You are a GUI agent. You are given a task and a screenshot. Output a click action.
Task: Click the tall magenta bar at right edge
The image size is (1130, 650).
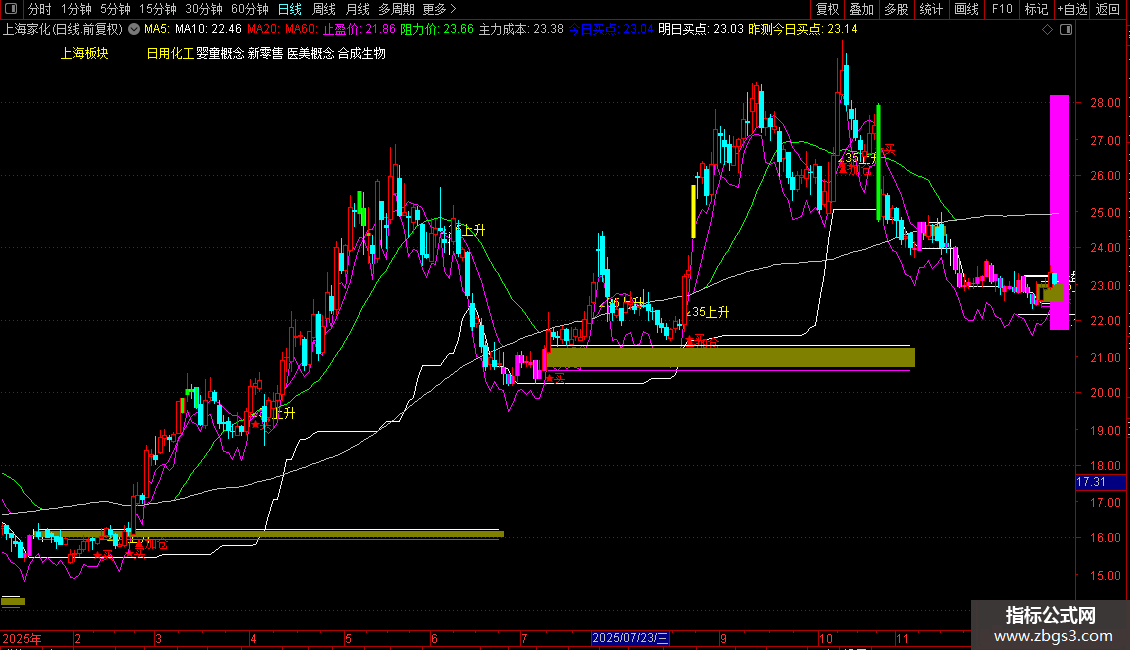click(x=1059, y=212)
